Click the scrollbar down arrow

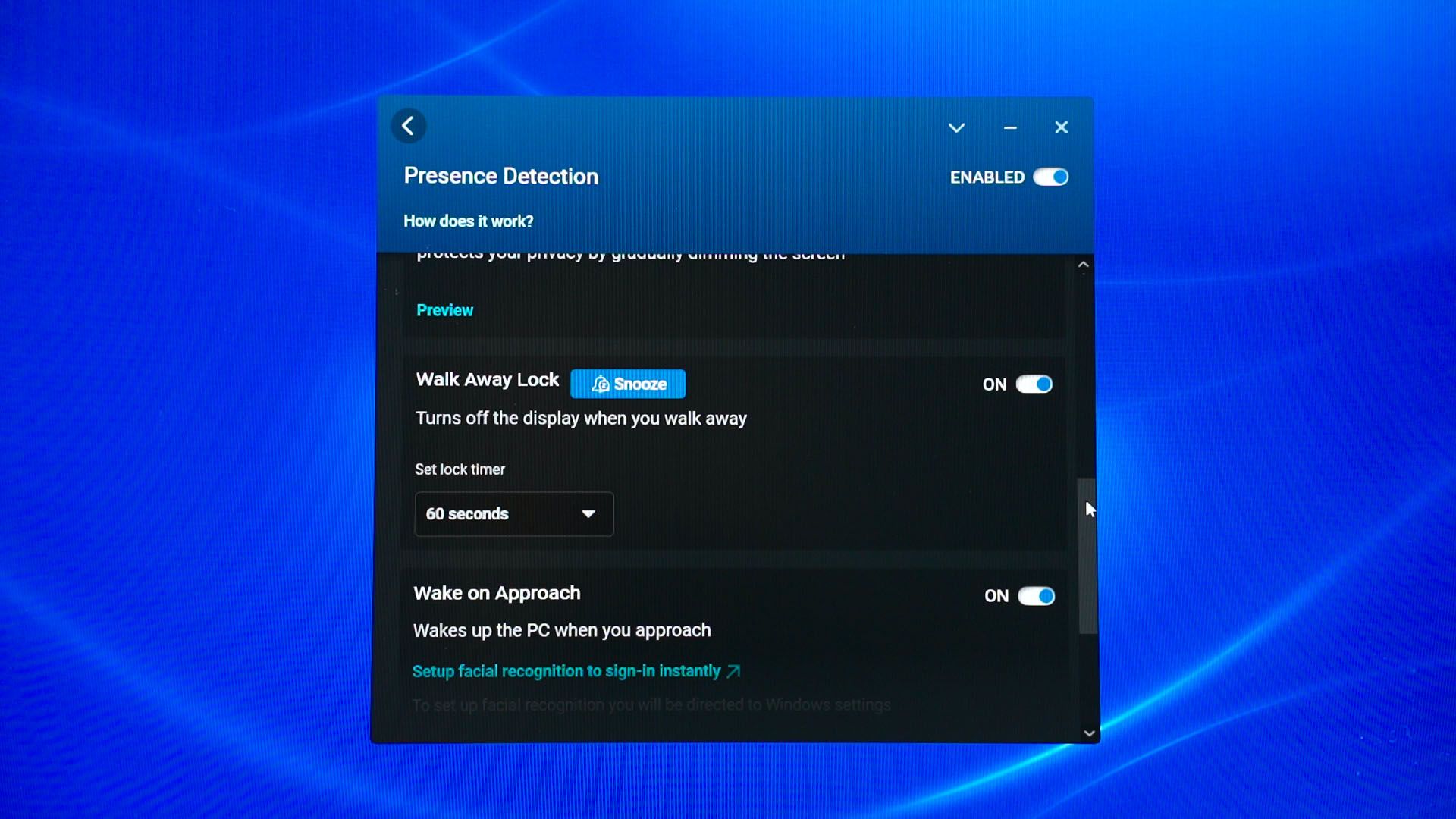1089,733
